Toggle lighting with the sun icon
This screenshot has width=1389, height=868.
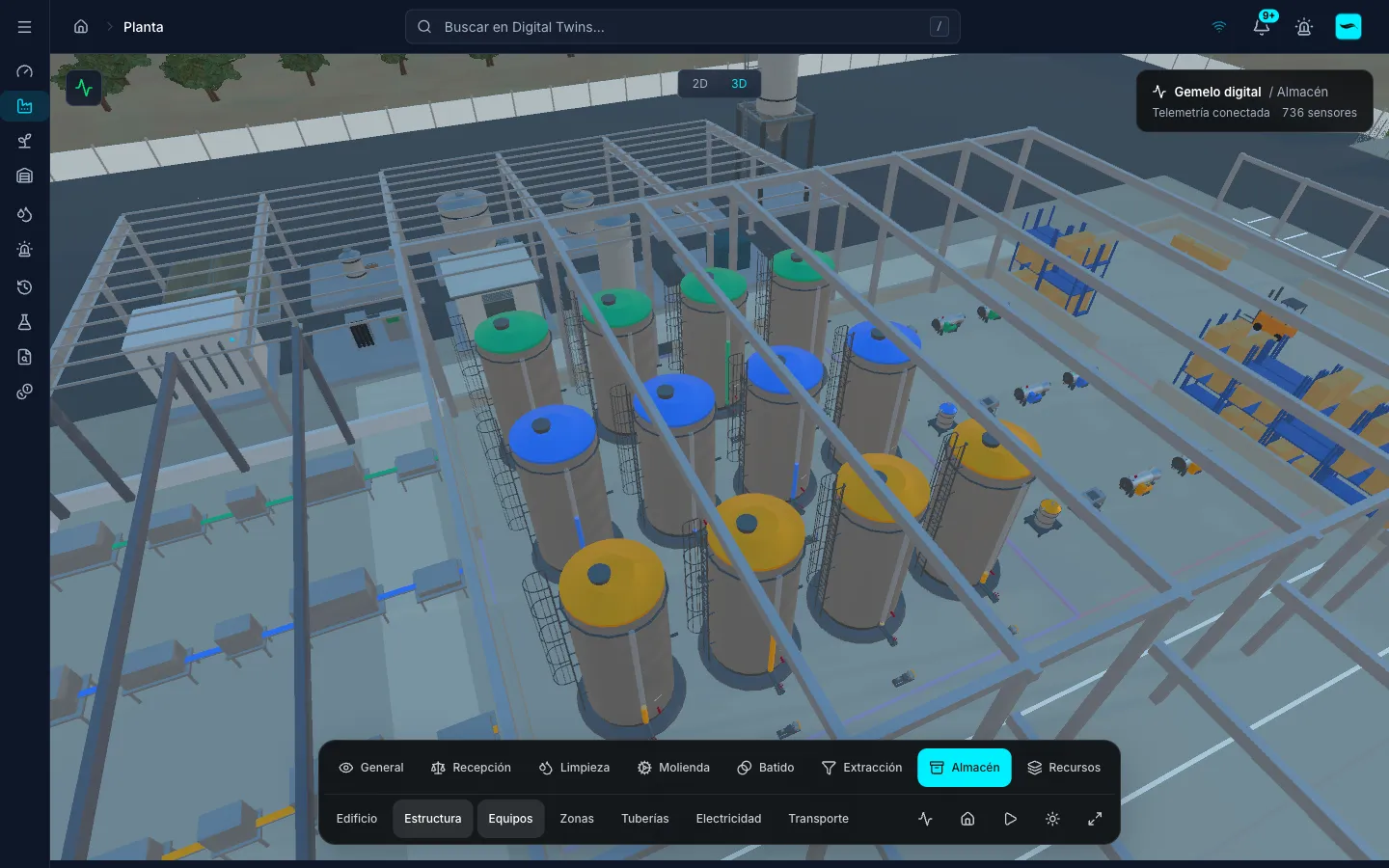[x=1052, y=819]
